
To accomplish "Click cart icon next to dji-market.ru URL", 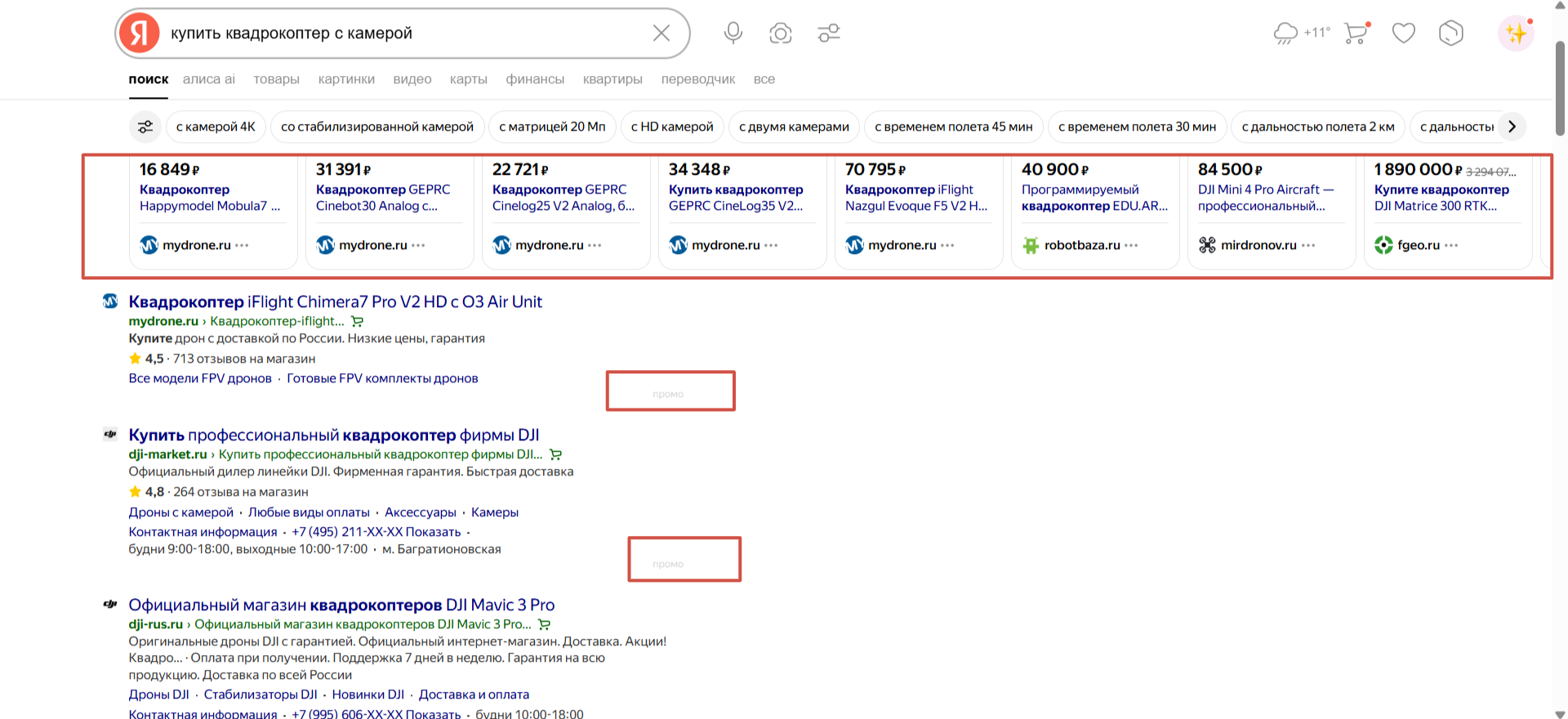I will coord(555,455).
